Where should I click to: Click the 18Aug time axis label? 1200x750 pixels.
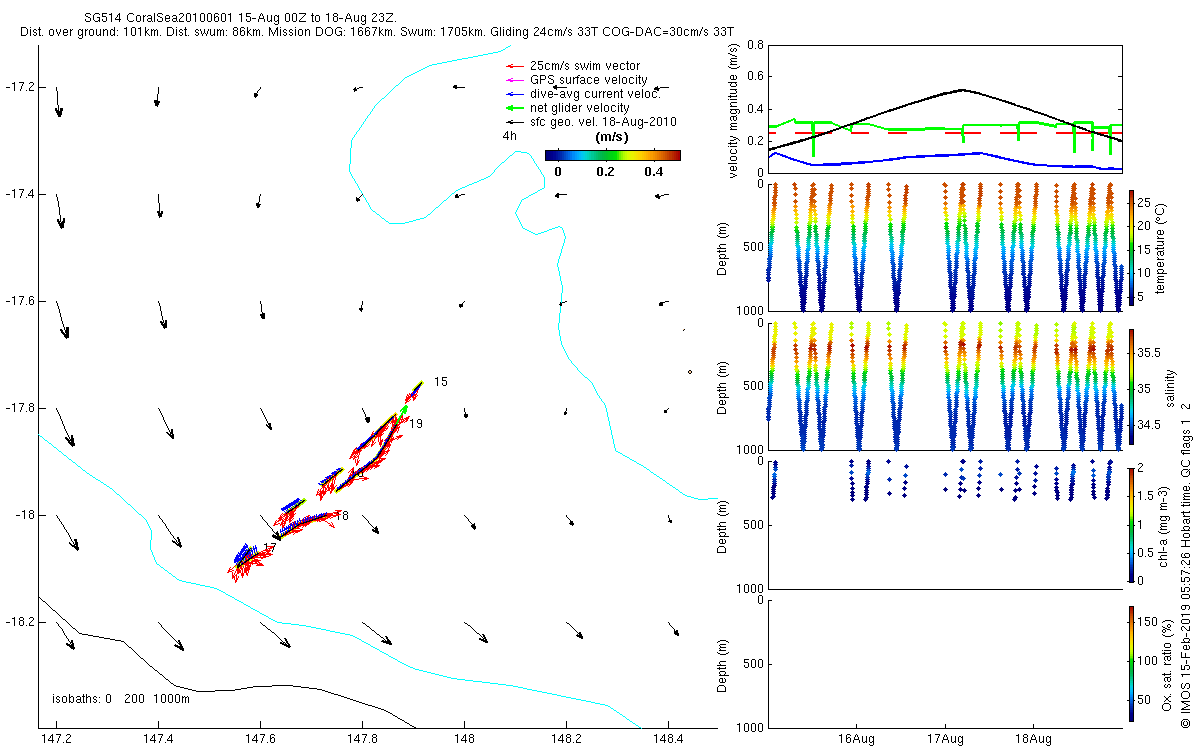(1033, 741)
